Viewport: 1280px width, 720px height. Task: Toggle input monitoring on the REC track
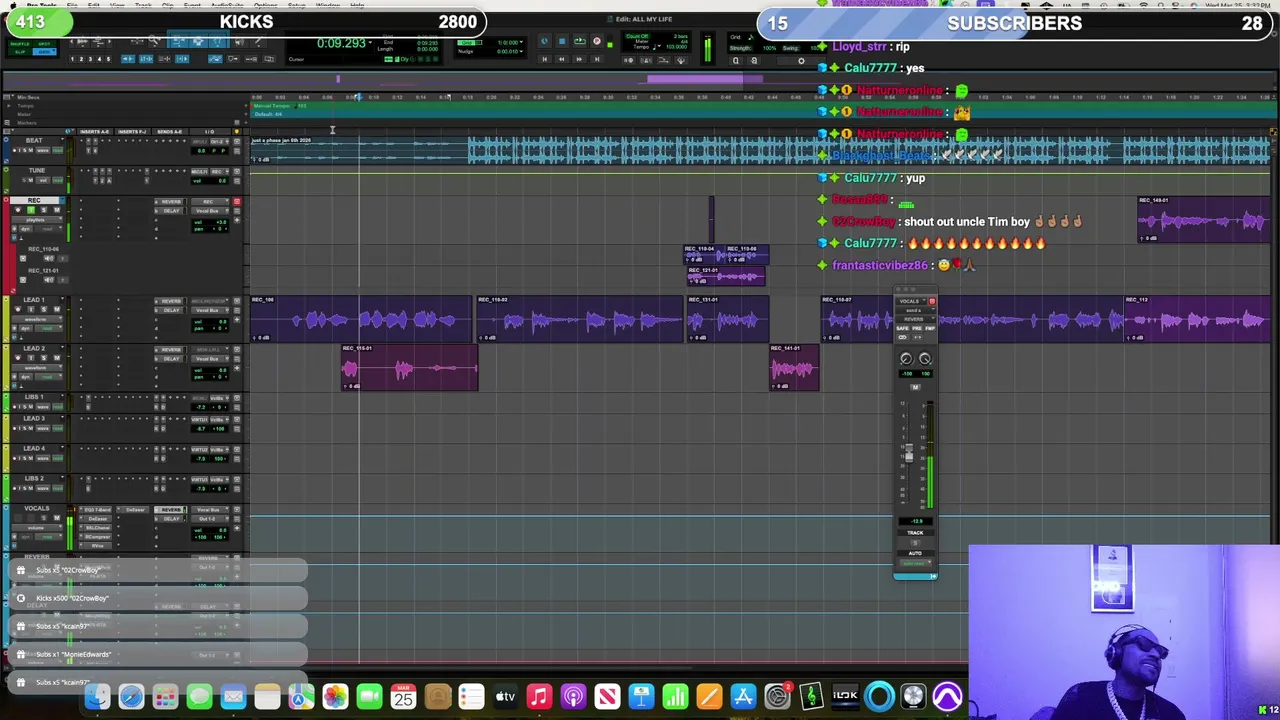pos(31,210)
